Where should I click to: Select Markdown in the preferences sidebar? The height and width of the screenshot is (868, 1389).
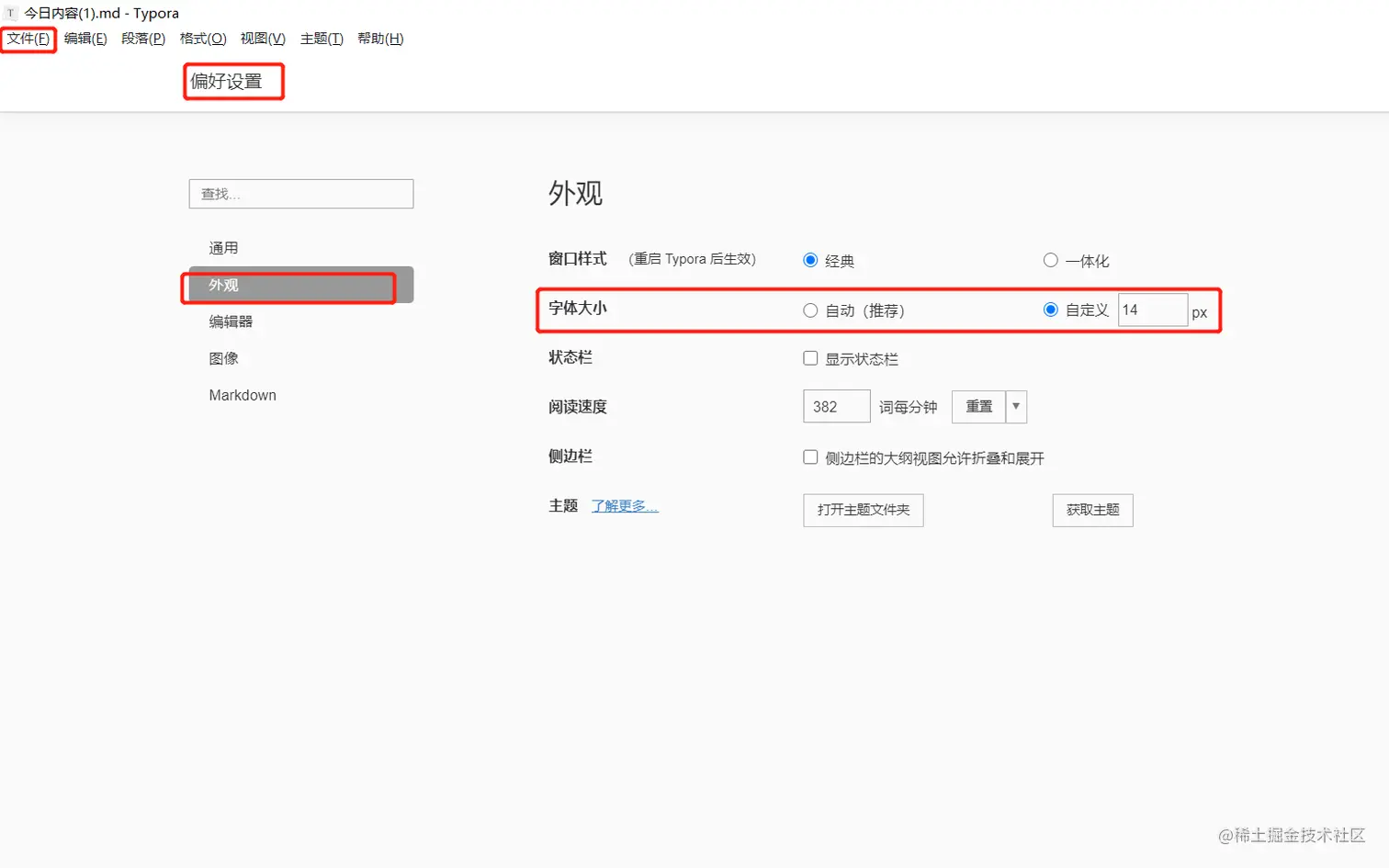[301, 395]
